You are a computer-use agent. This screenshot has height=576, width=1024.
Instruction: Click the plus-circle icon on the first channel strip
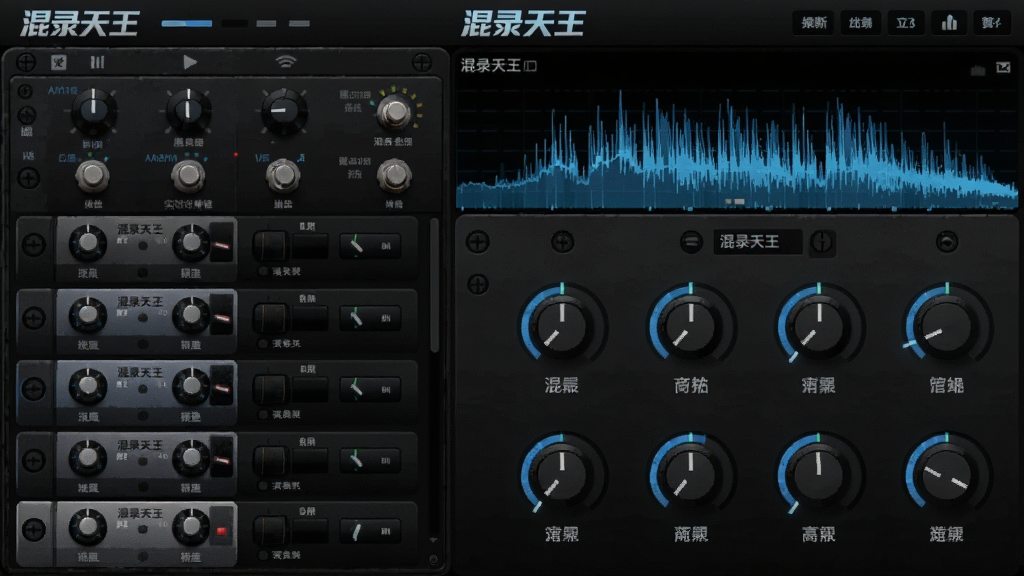34,246
